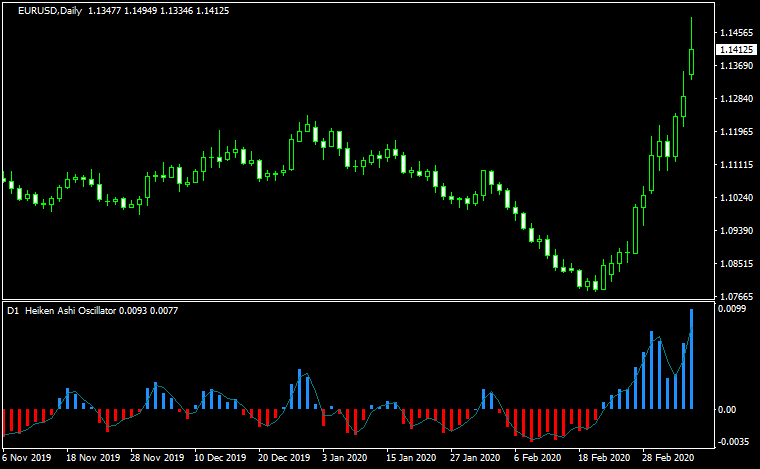Image resolution: width=760 pixels, height=469 pixels.
Task: Click the 20 Dec 2019 date label
Action: coord(283,458)
